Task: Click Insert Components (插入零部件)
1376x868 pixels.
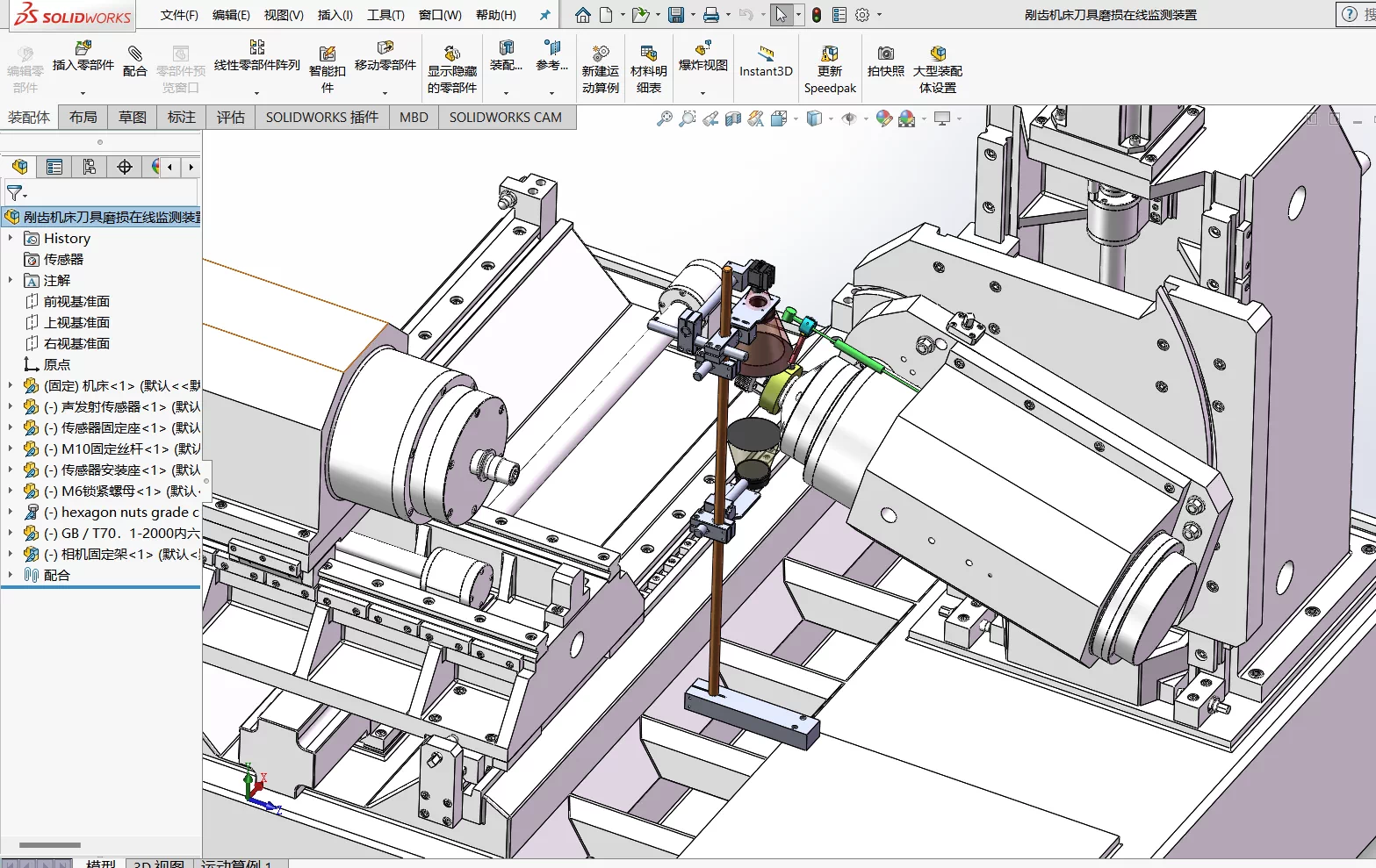Action: click(83, 57)
